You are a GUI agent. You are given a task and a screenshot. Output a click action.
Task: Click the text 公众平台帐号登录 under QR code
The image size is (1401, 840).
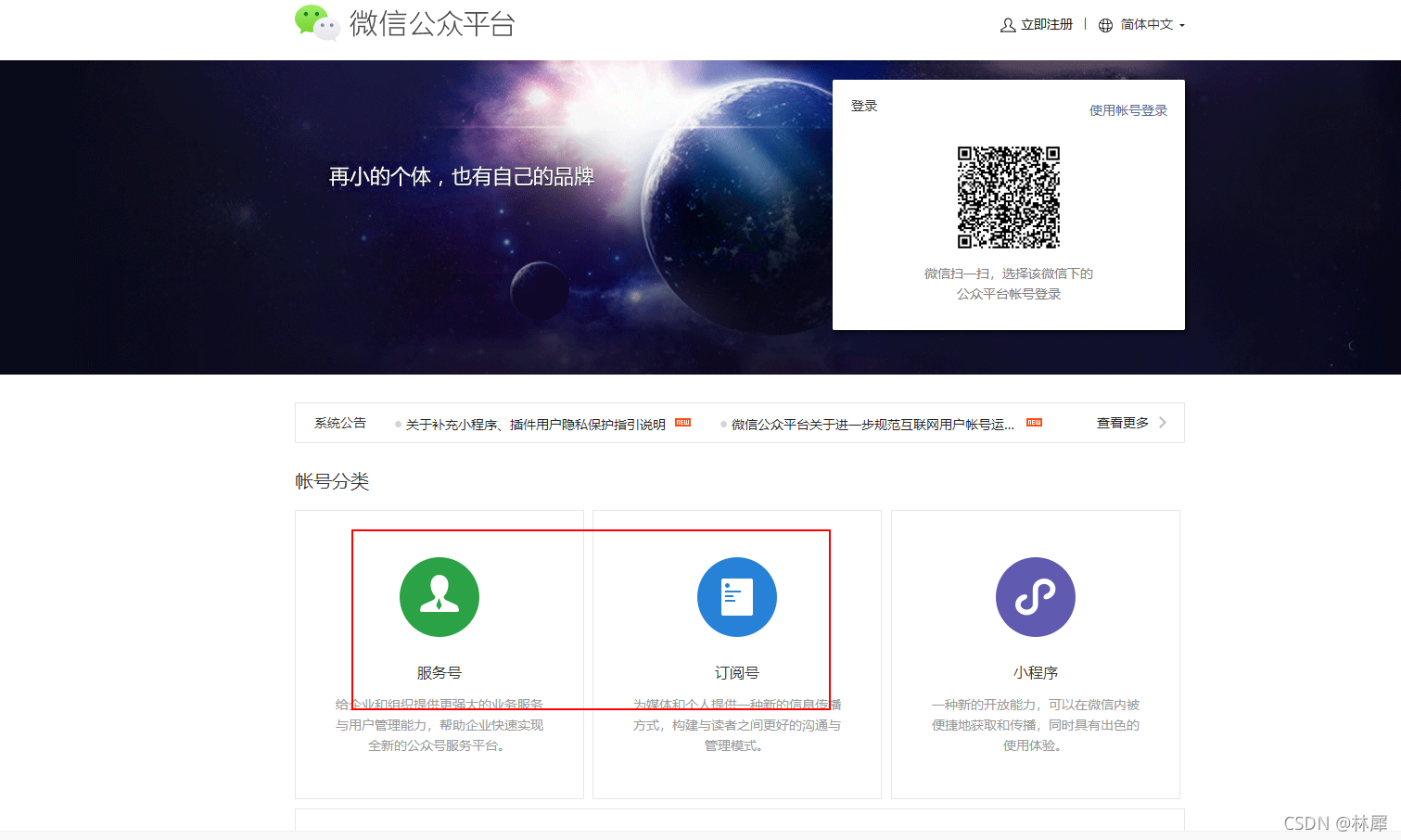[x=1008, y=294]
